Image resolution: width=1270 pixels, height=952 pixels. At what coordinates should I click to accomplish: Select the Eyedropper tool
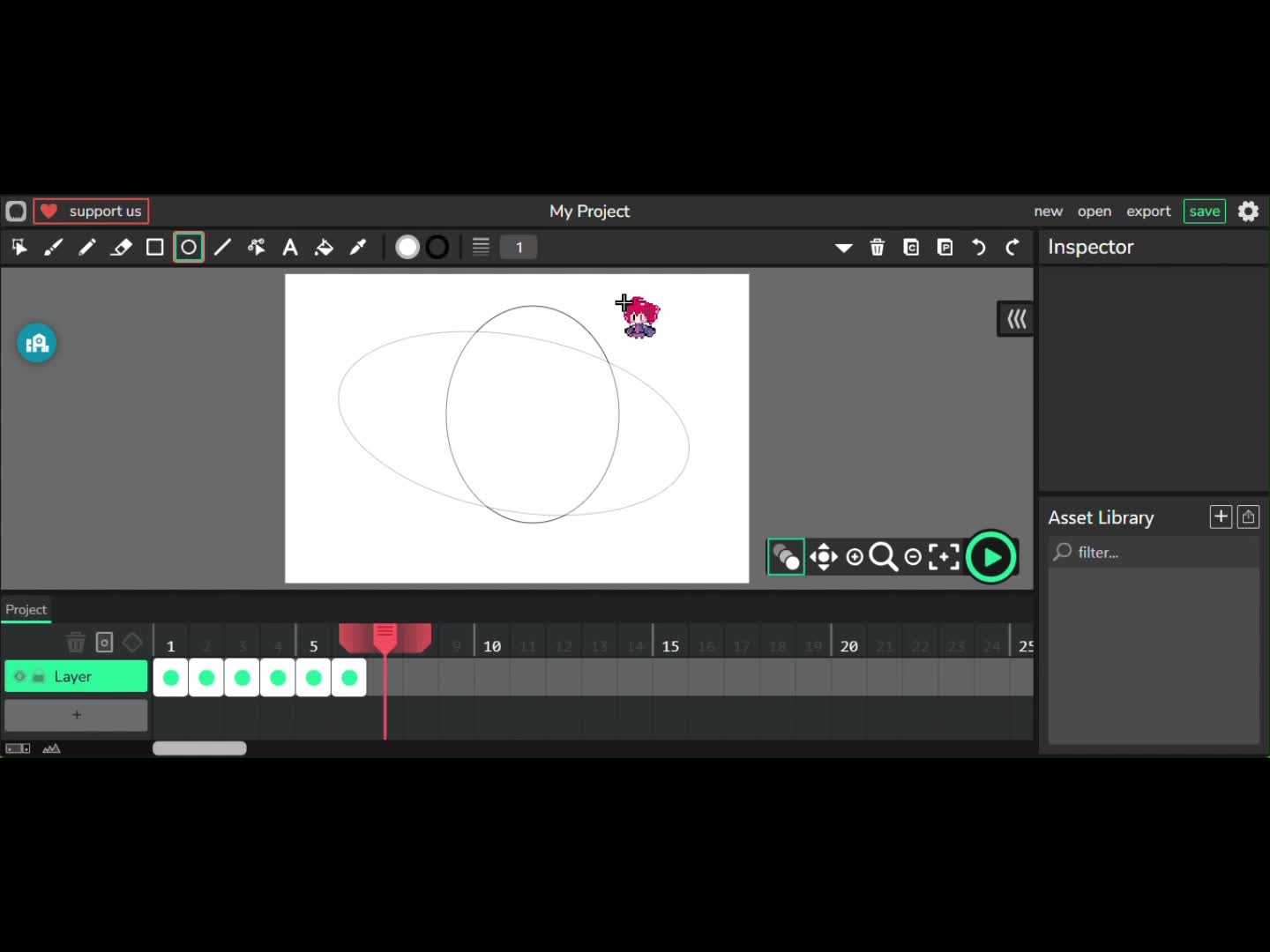(358, 248)
